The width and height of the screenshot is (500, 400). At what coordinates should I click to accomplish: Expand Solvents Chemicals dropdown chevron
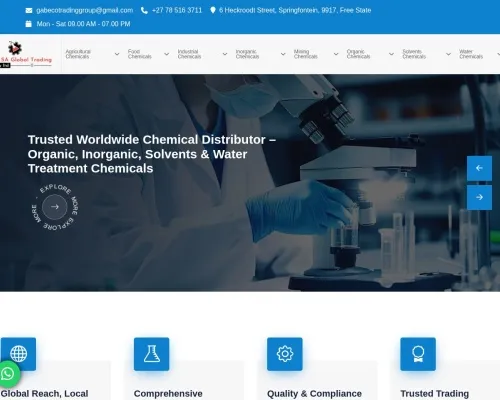449,54
